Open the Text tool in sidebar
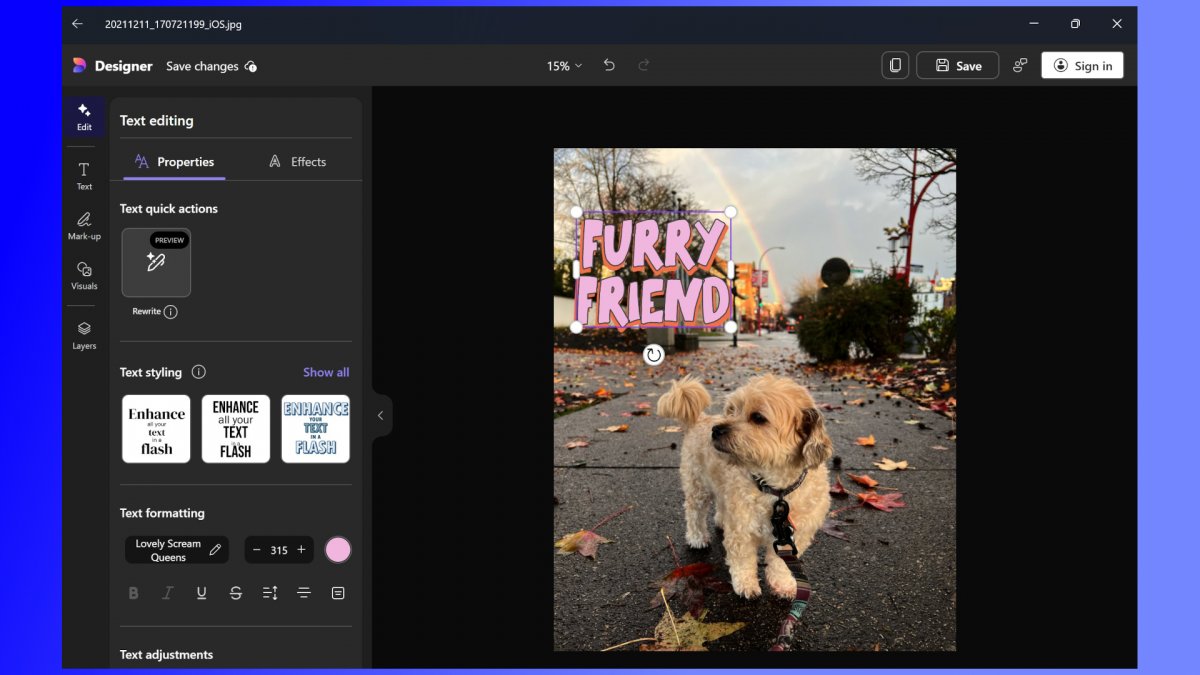The image size is (1200, 675). click(84, 175)
